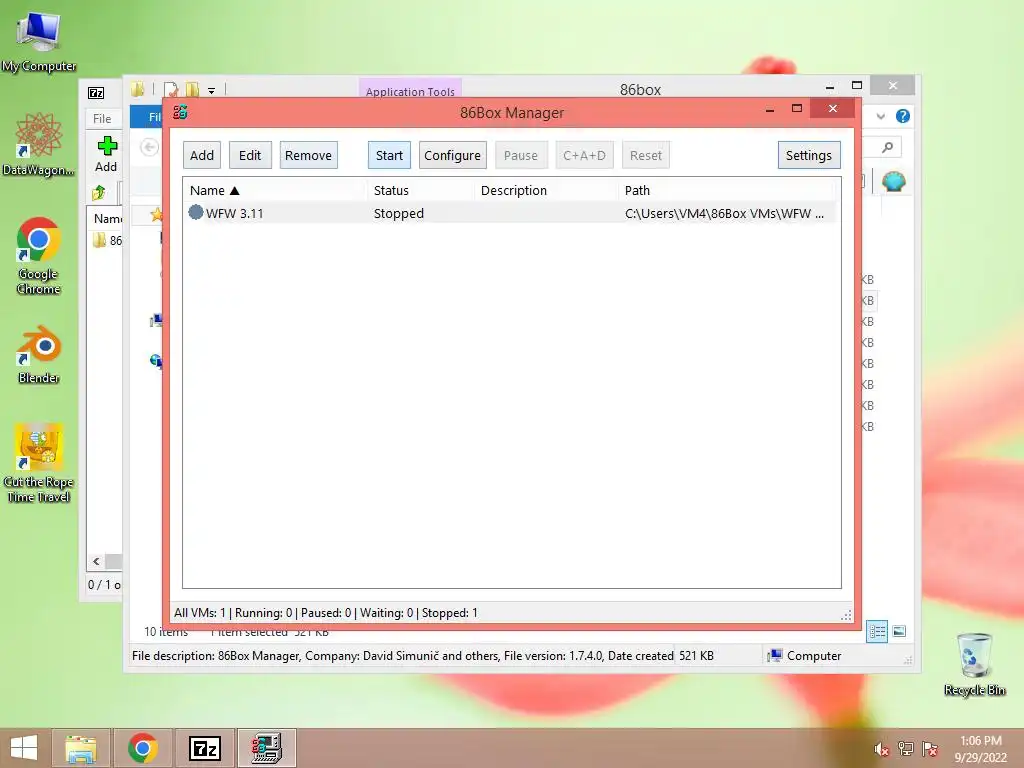Image resolution: width=1024 pixels, height=768 pixels.
Task: Open Chrome from the taskbar
Action: [x=142, y=748]
